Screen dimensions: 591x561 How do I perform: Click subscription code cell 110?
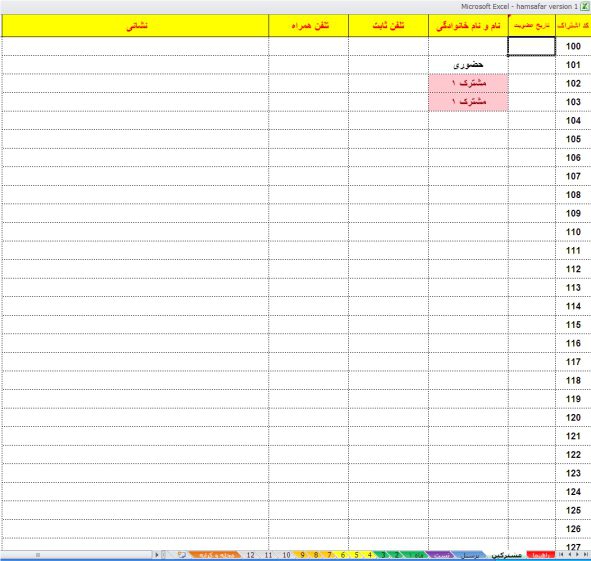click(x=573, y=232)
